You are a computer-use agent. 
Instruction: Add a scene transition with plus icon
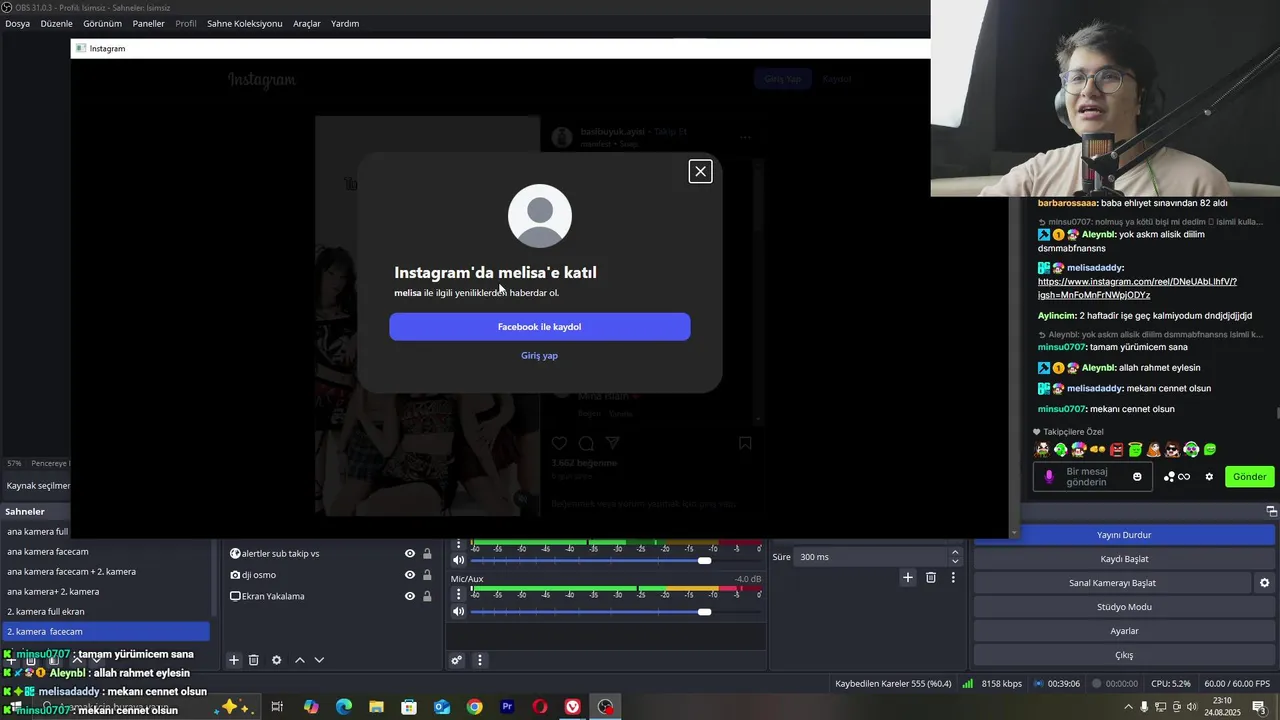coord(908,577)
